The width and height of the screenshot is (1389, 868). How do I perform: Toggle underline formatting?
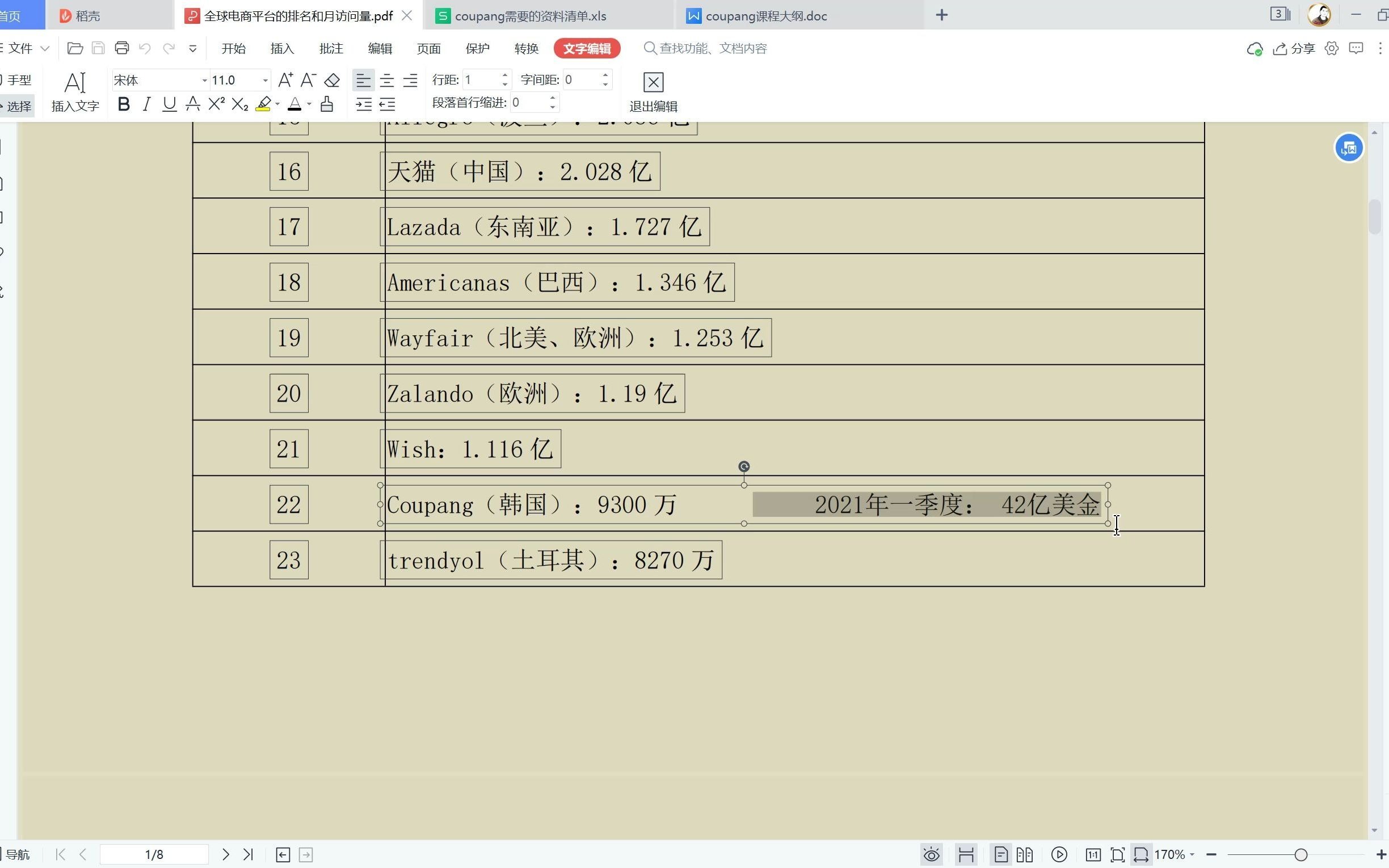point(169,104)
